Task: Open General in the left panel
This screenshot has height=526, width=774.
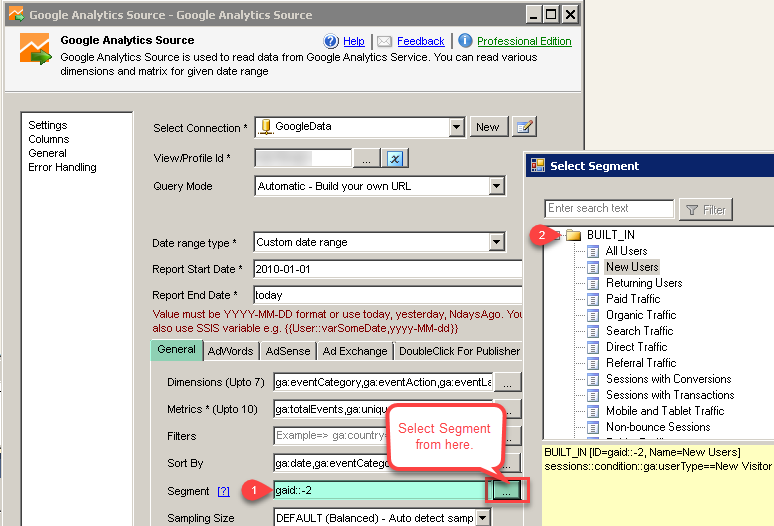Action: point(47,153)
